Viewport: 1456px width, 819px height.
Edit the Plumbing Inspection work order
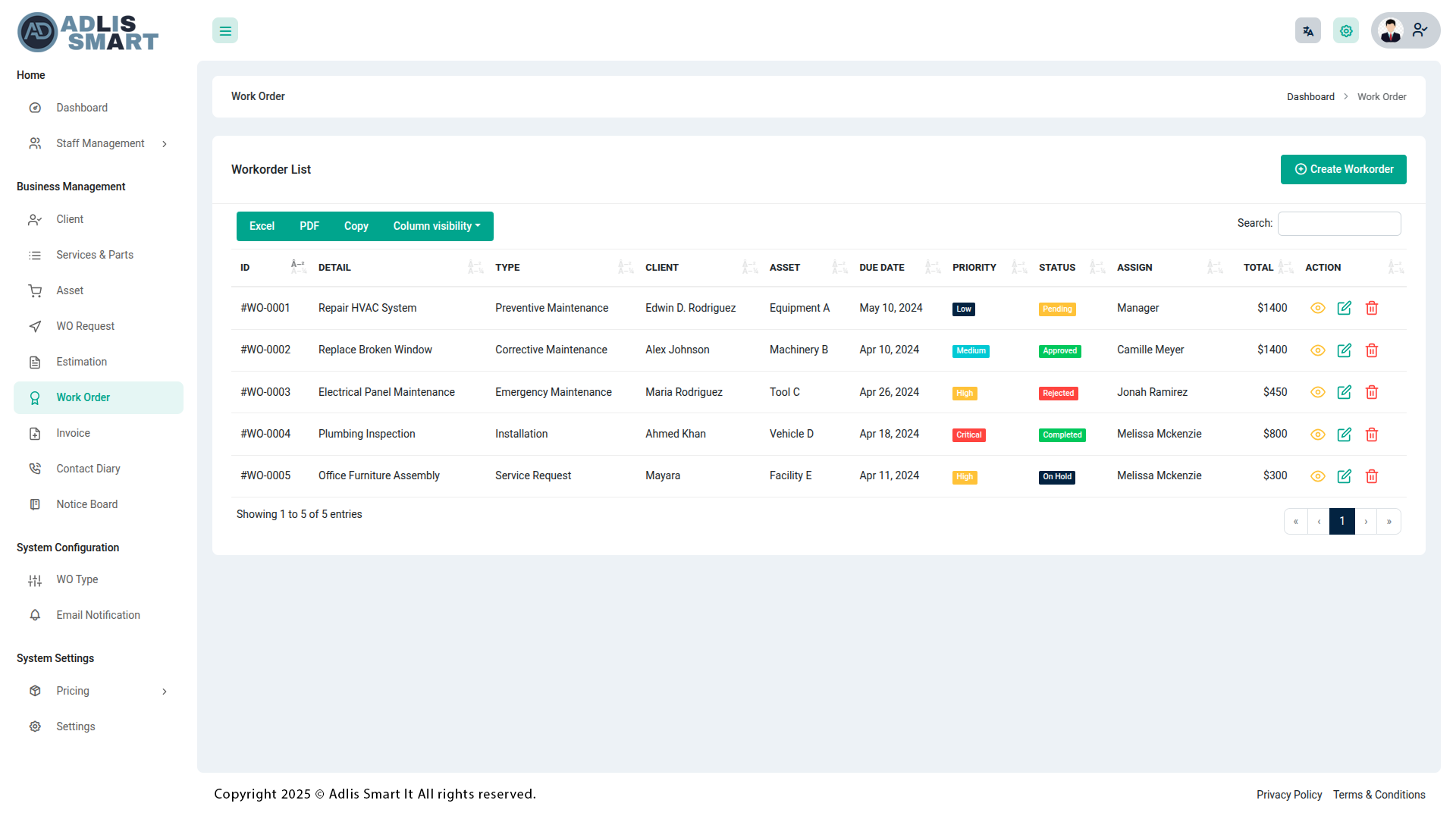pyautogui.click(x=1344, y=435)
